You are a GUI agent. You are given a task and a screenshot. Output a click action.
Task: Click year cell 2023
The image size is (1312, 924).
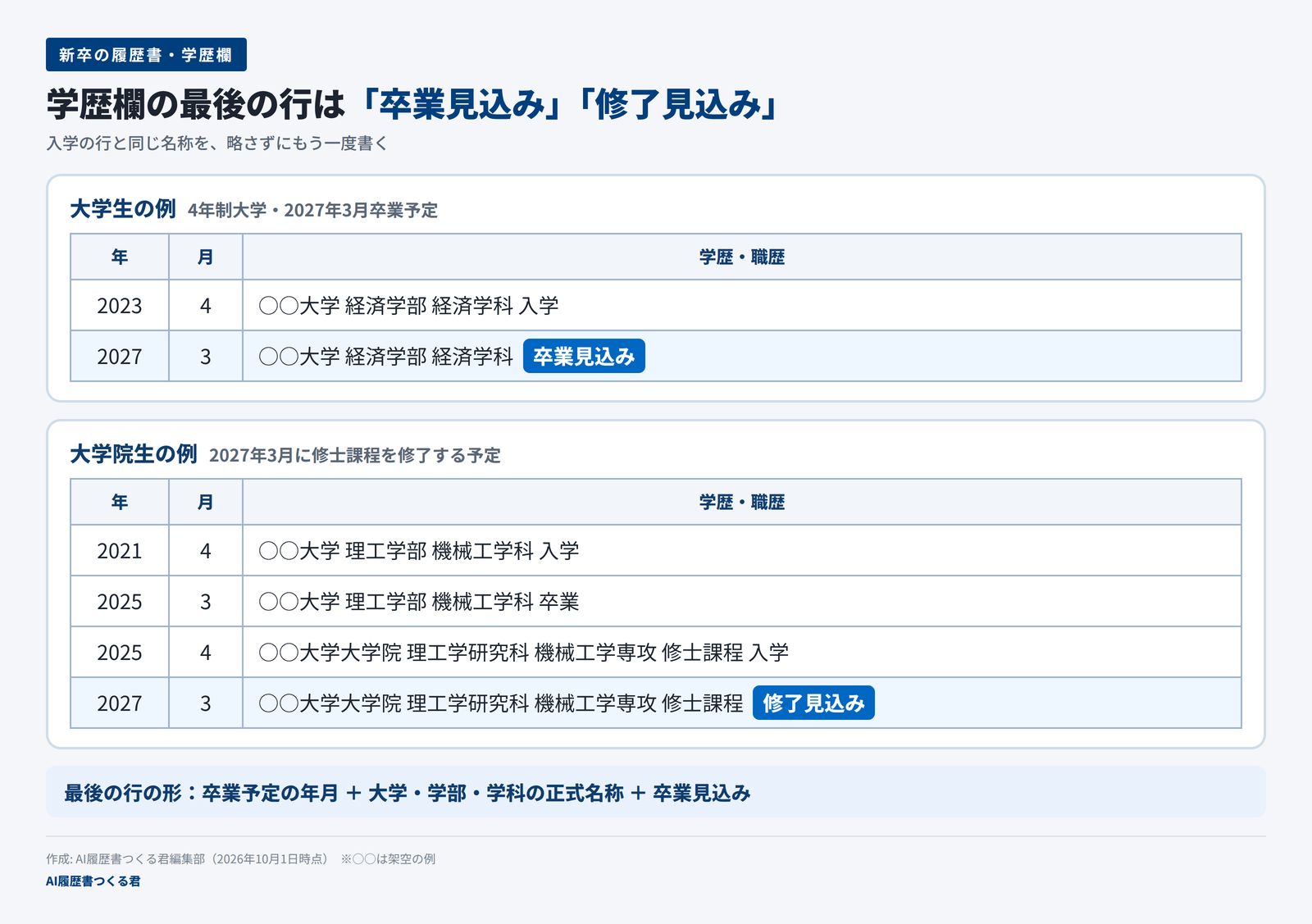point(120,306)
